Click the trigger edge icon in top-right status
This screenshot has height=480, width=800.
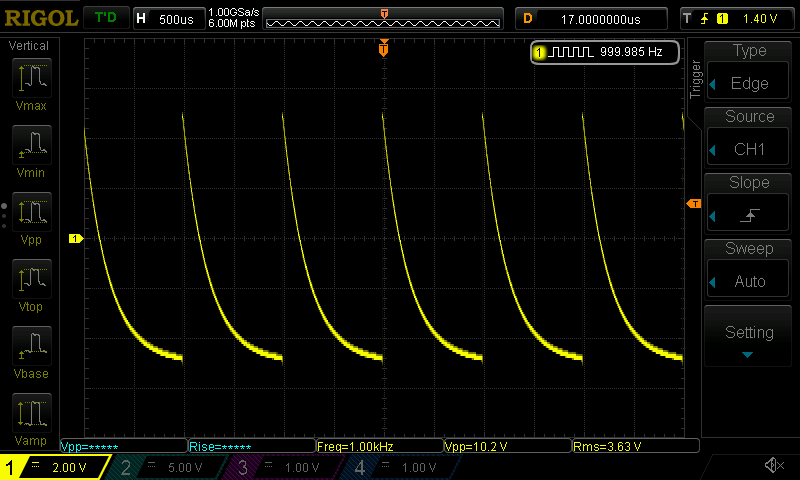click(704, 19)
